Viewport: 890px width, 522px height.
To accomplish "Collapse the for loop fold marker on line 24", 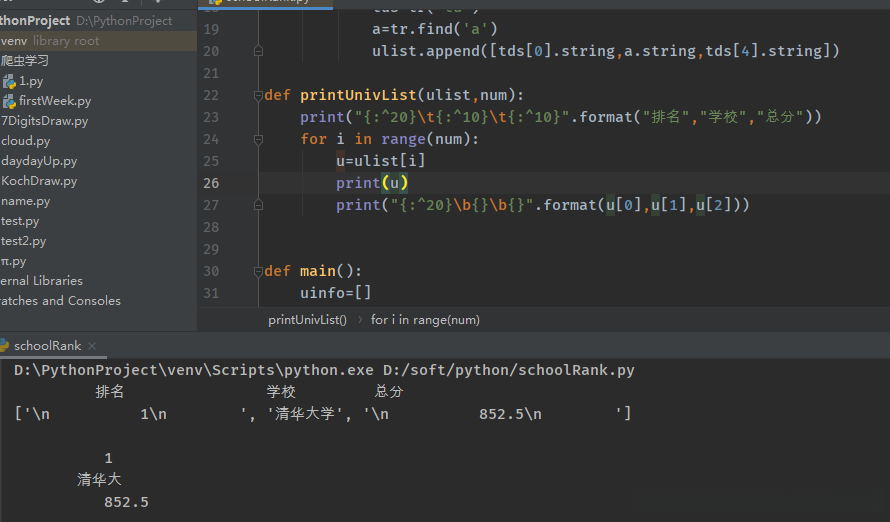I will [258, 140].
